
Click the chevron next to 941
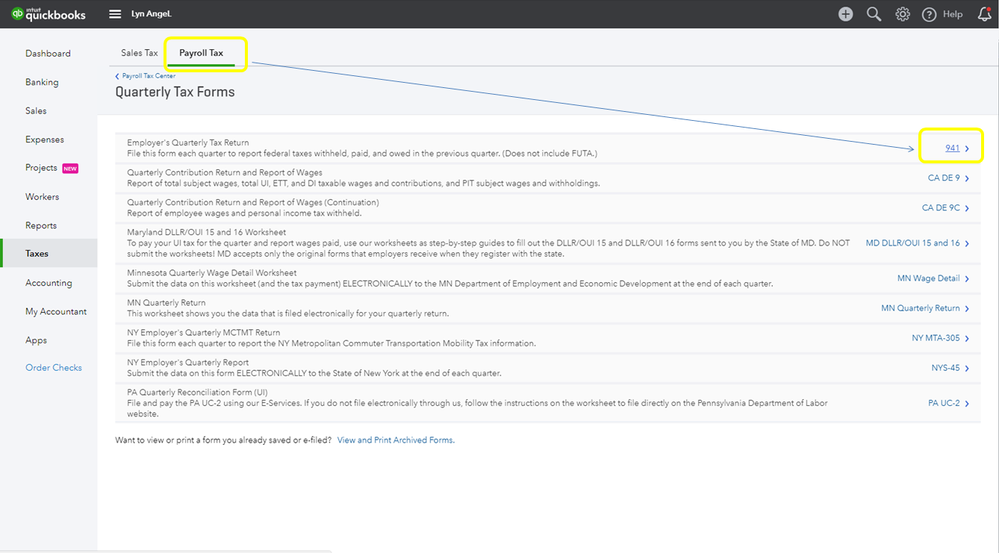coord(967,148)
